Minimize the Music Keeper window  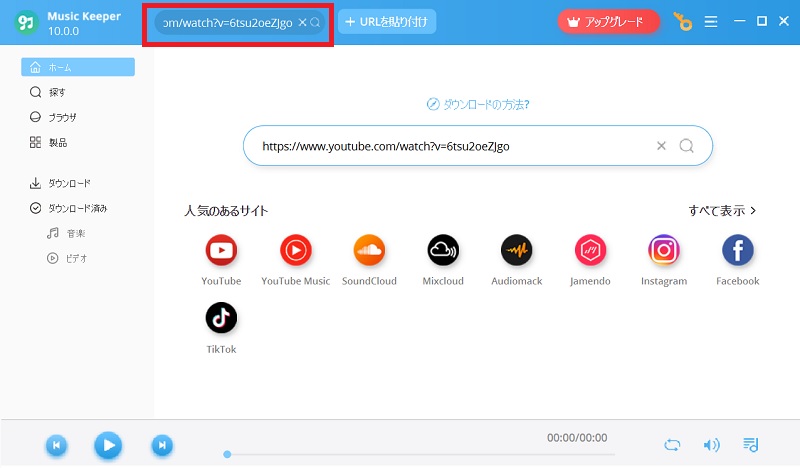click(x=739, y=21)
